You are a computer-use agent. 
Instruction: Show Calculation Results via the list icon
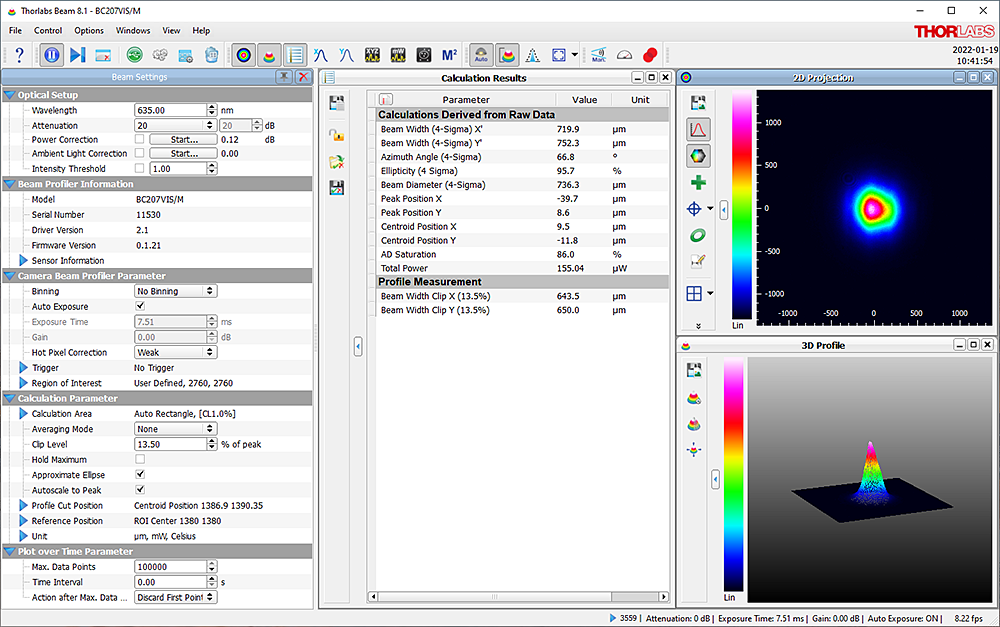(x=295, y=55)
